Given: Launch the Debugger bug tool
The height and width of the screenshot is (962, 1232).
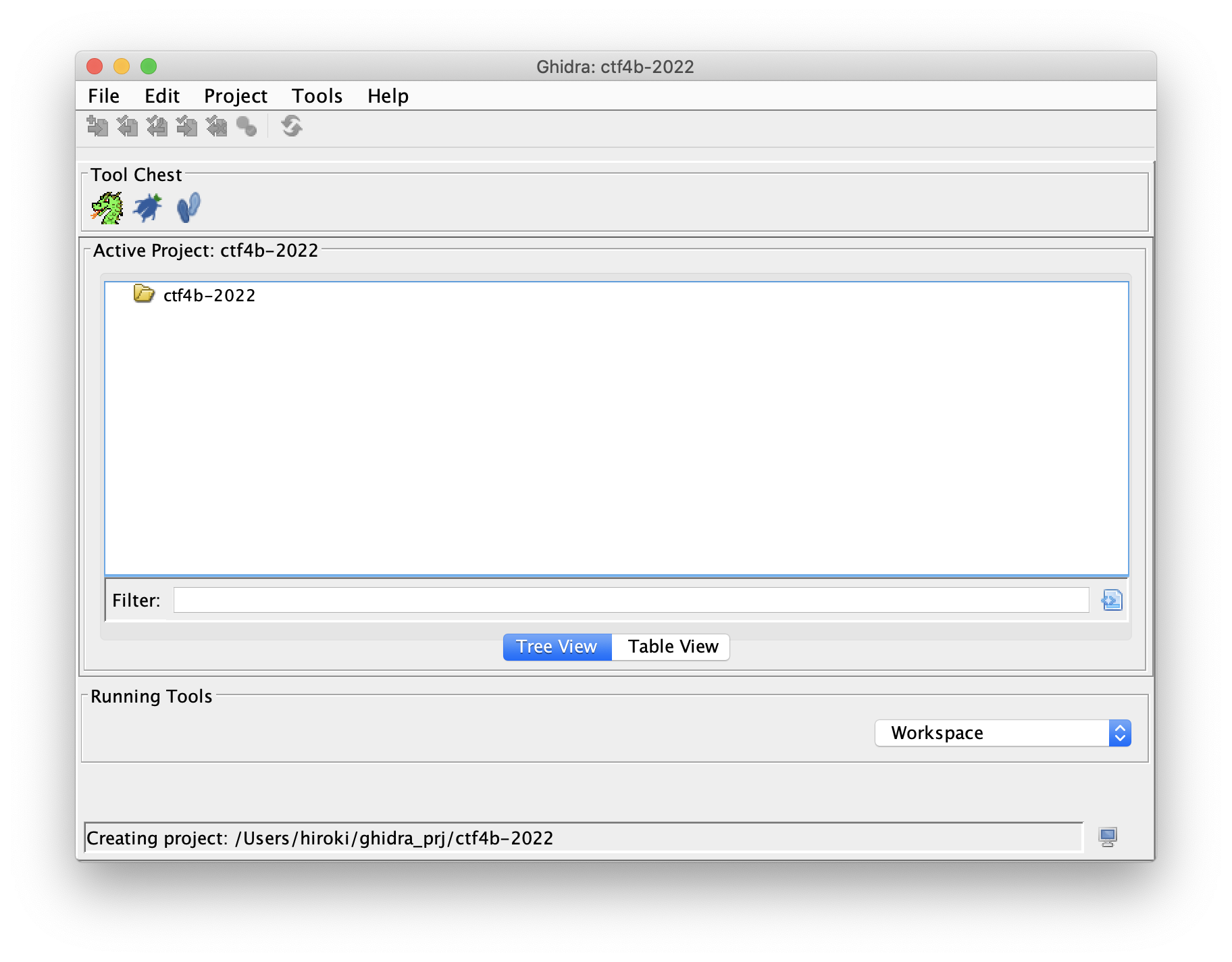Looking at the screenshot, I should (x=148, y=208).
